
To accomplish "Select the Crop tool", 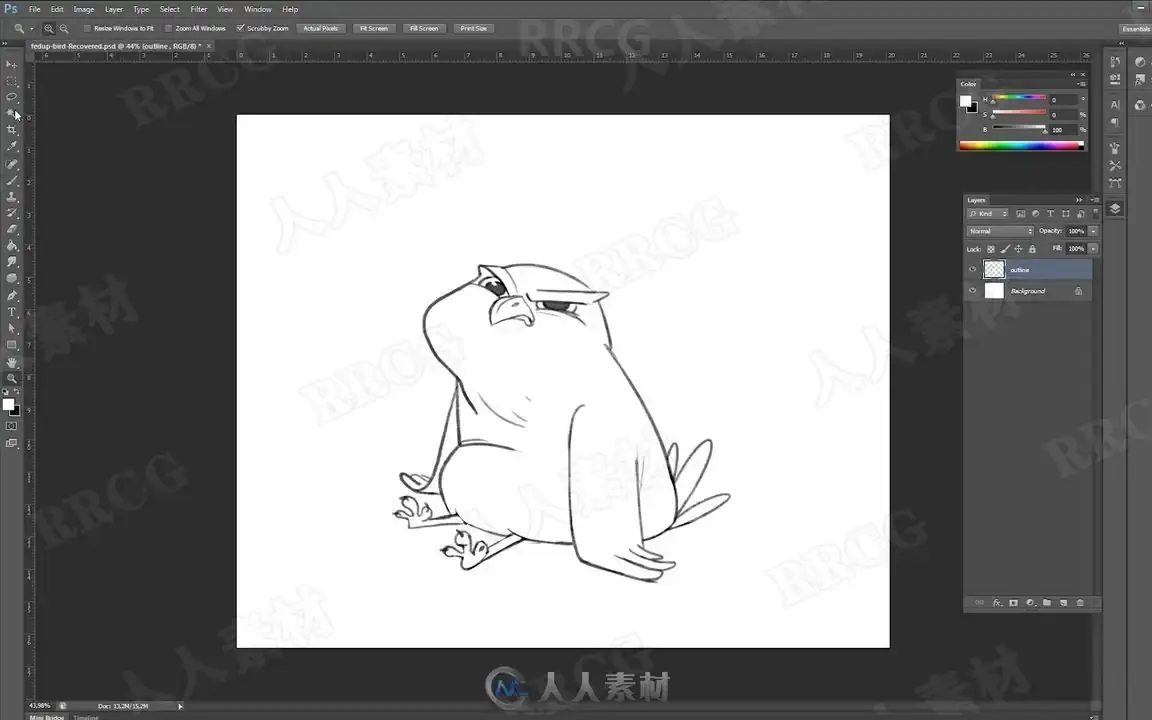I will tap(12, 130).
